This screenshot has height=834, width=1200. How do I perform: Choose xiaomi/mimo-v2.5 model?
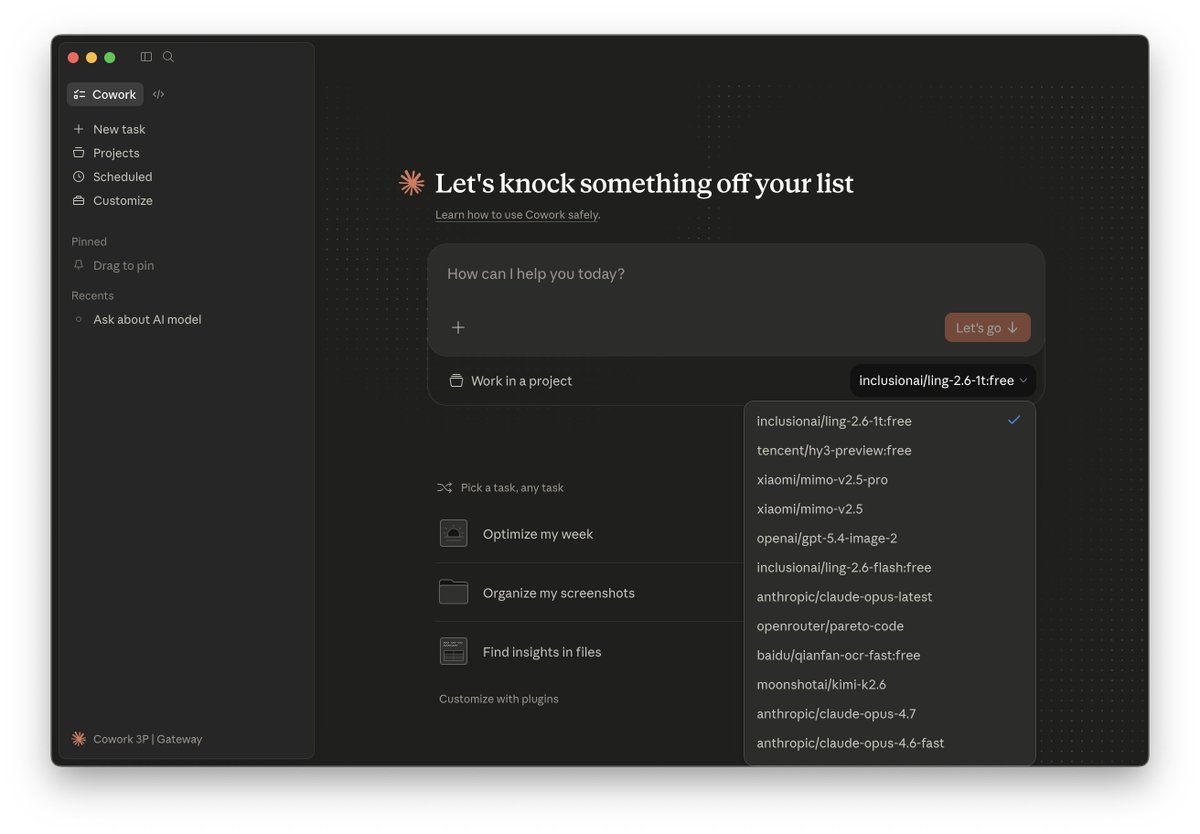(889, 509)
